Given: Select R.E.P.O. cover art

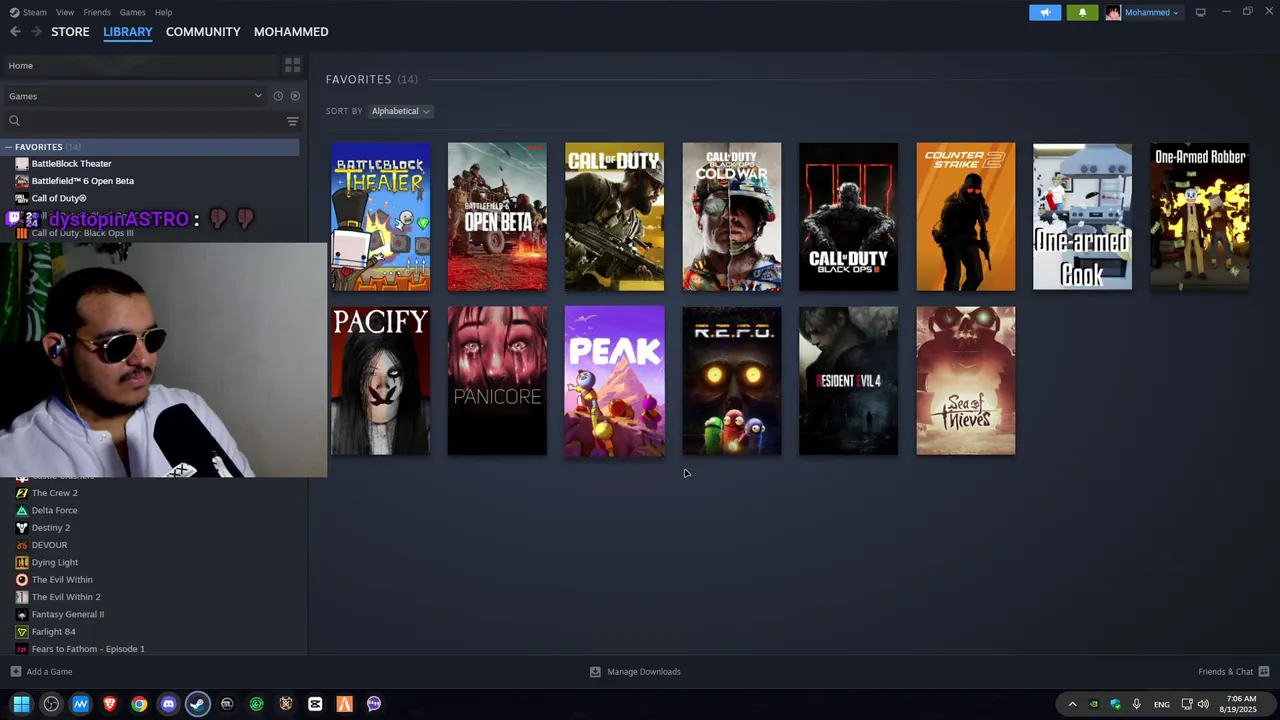Looking at the screenshot, I should [x=731, y=381].
